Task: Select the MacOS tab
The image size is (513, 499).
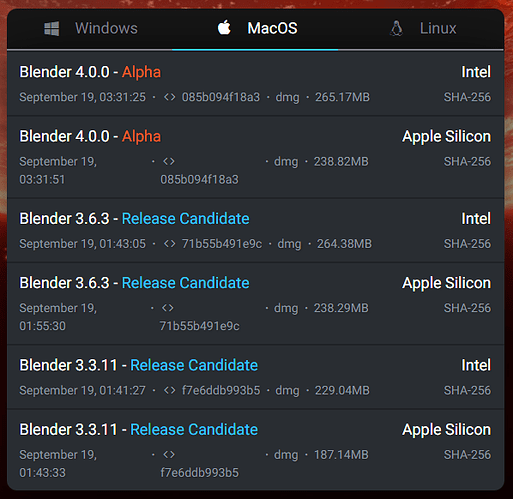Action: click(255, 29)
